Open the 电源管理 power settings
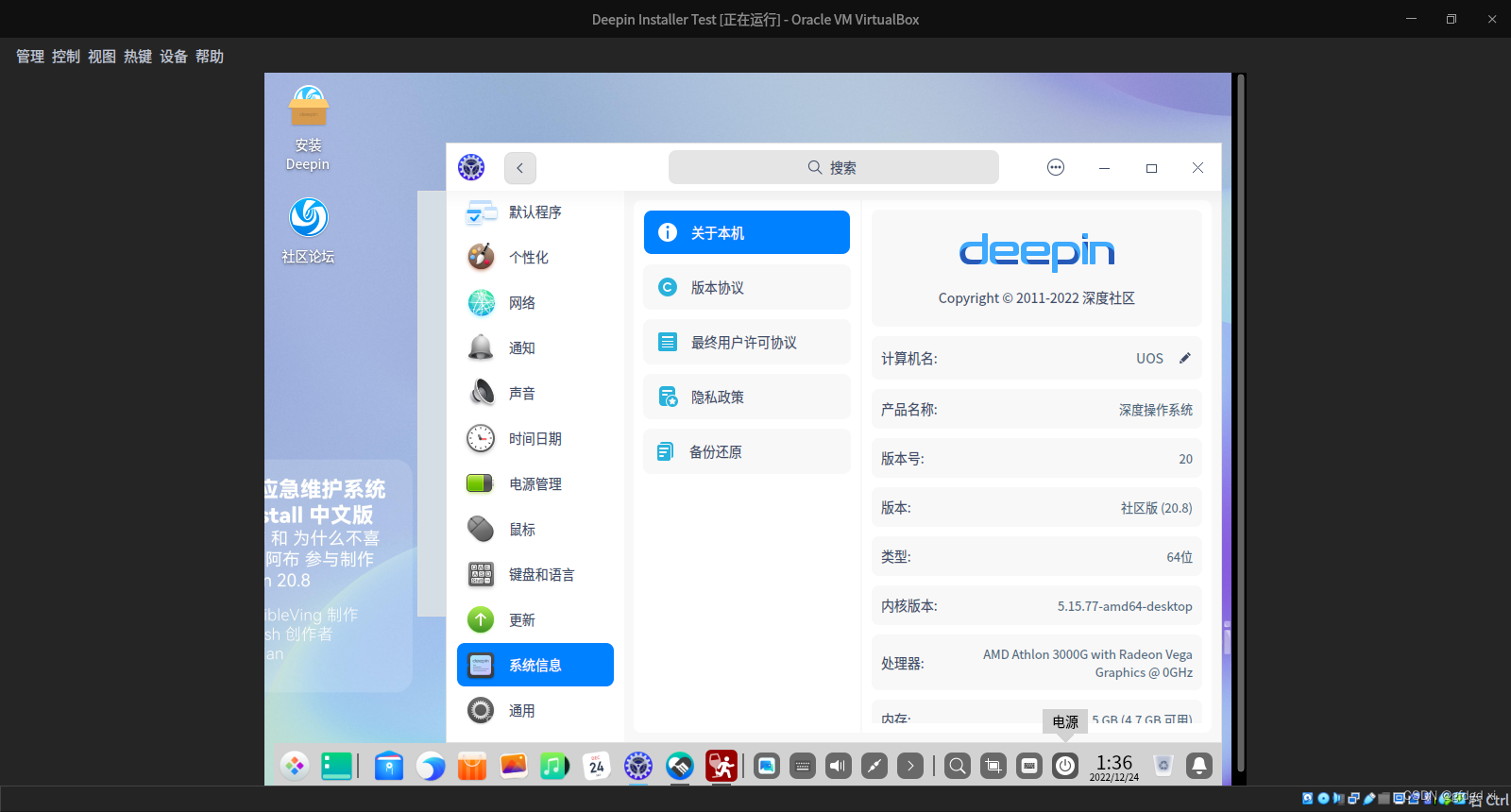 (535, 484)
